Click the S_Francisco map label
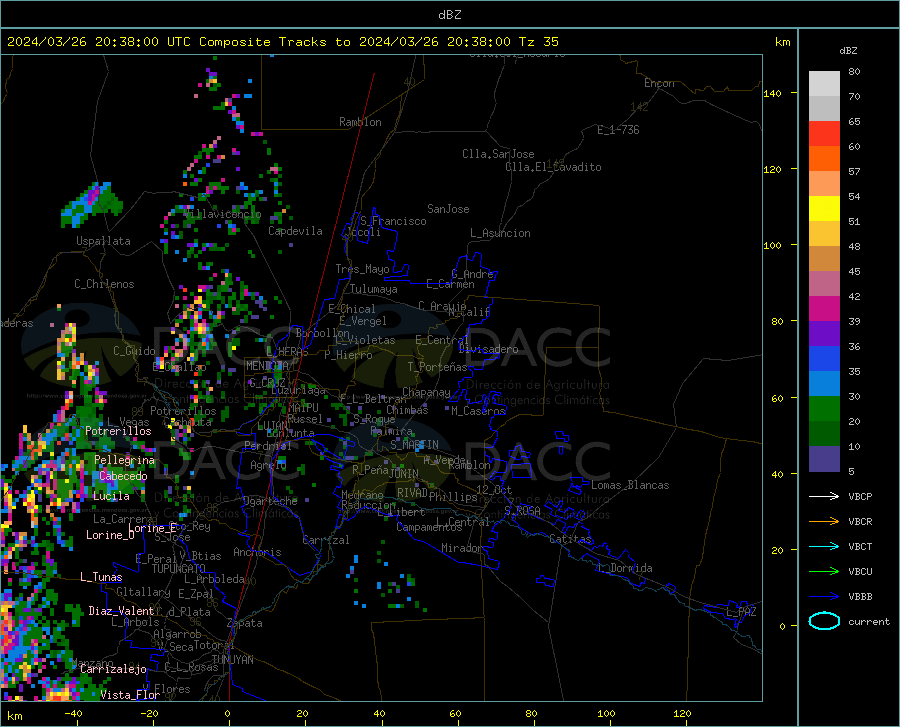Image resolution: width=900 pixels, height=727 pixels. coord(393,221)
